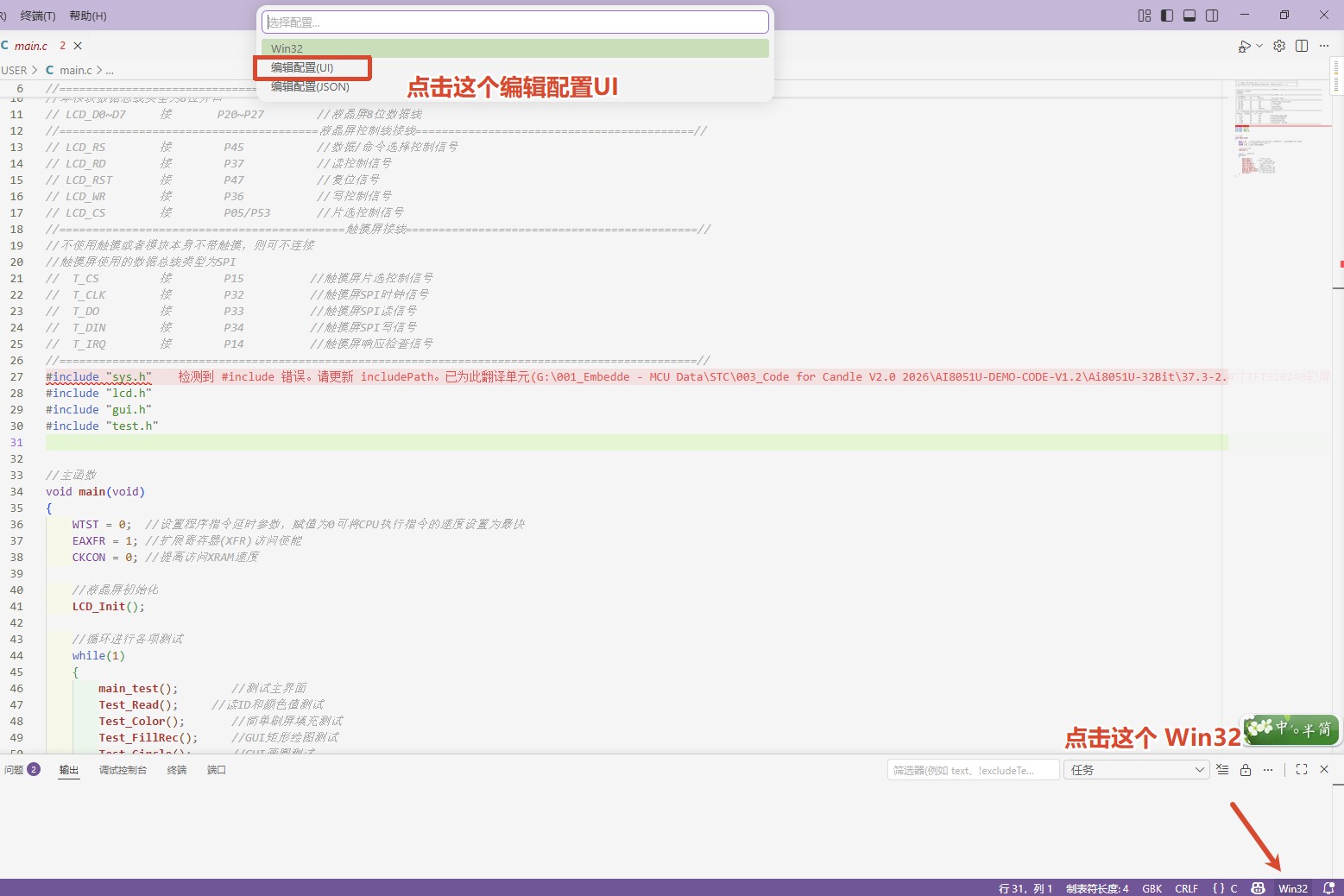This screenshot has width=1344, height=896.
Task: Split the editor to the right
Action: (1302, 46)
